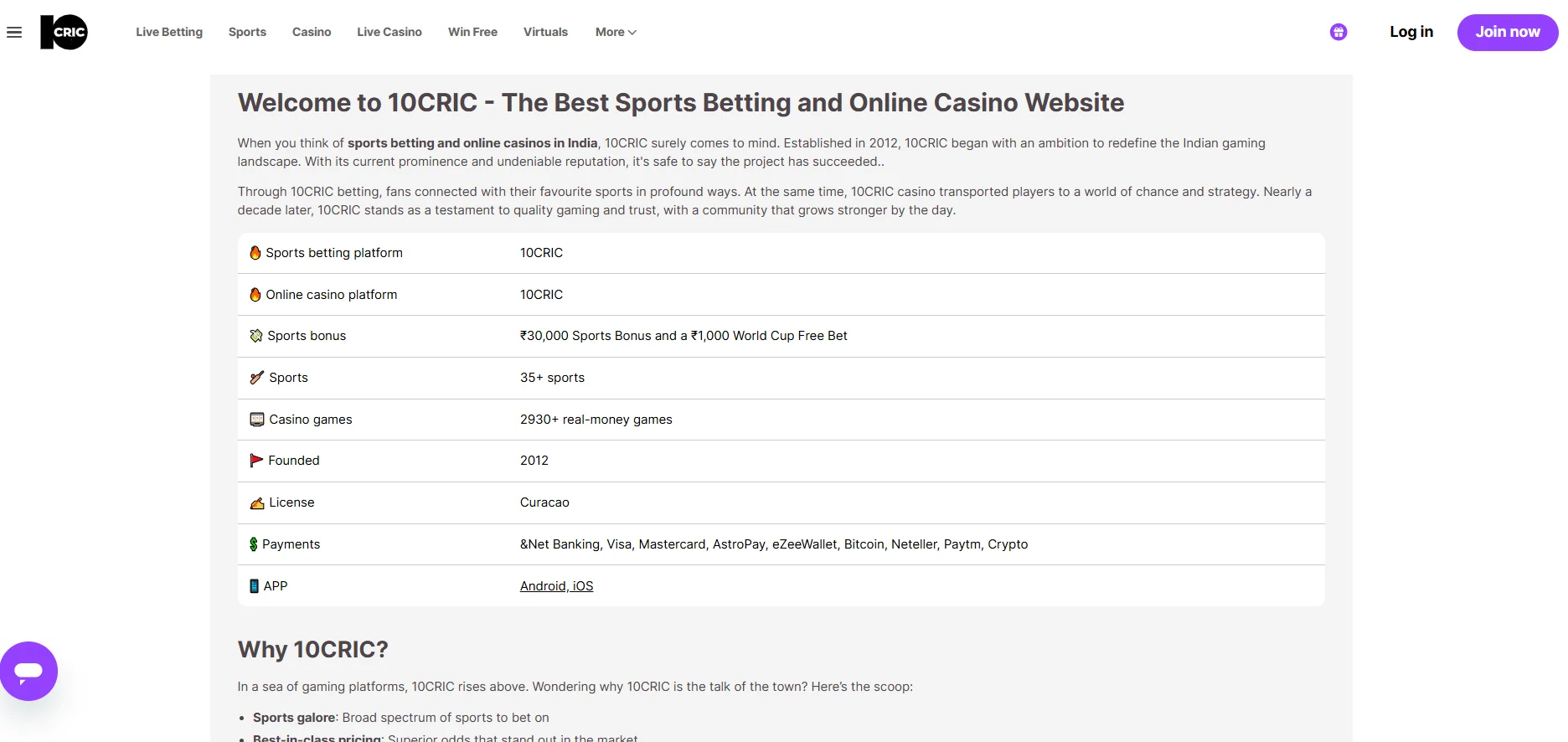Open the purple gift promotions icon

point(1338,32)
